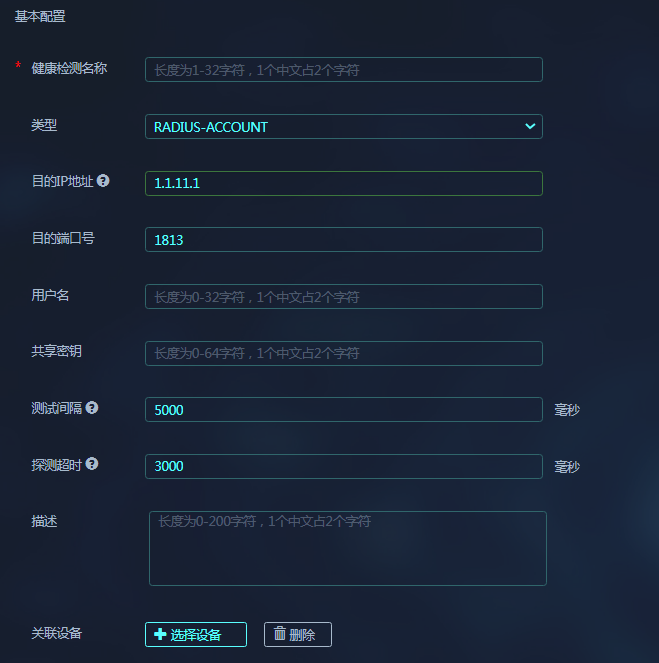Click inside the 描述 text area
This screenshot has width=659, height=663.
point(348,548)
